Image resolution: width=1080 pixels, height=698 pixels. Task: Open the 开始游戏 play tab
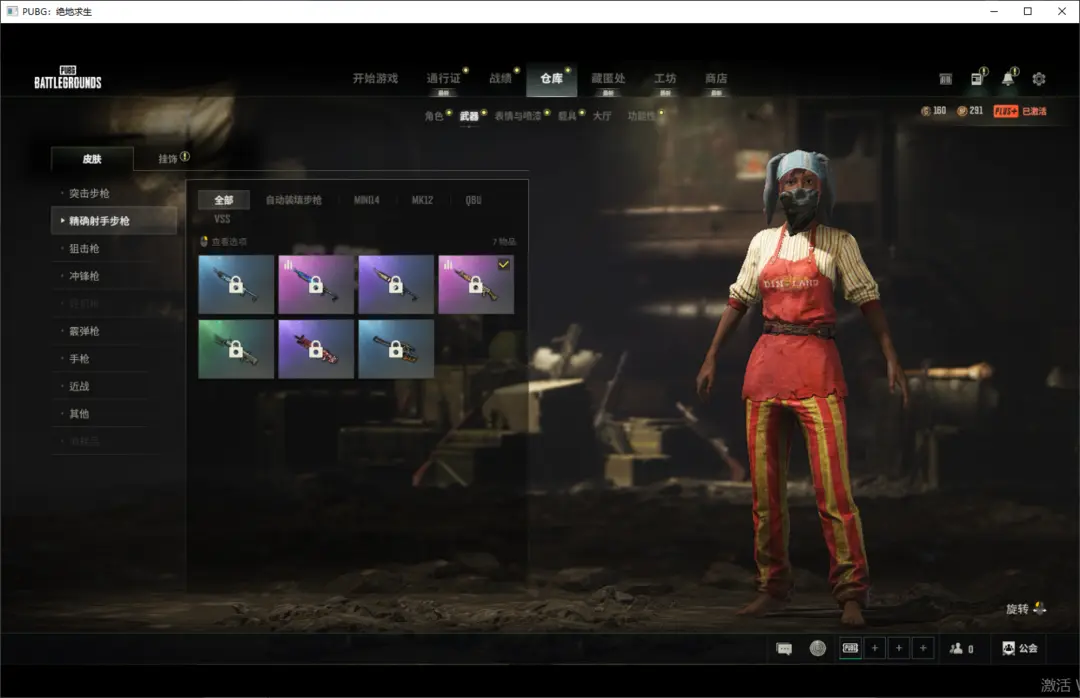[375, 79]
